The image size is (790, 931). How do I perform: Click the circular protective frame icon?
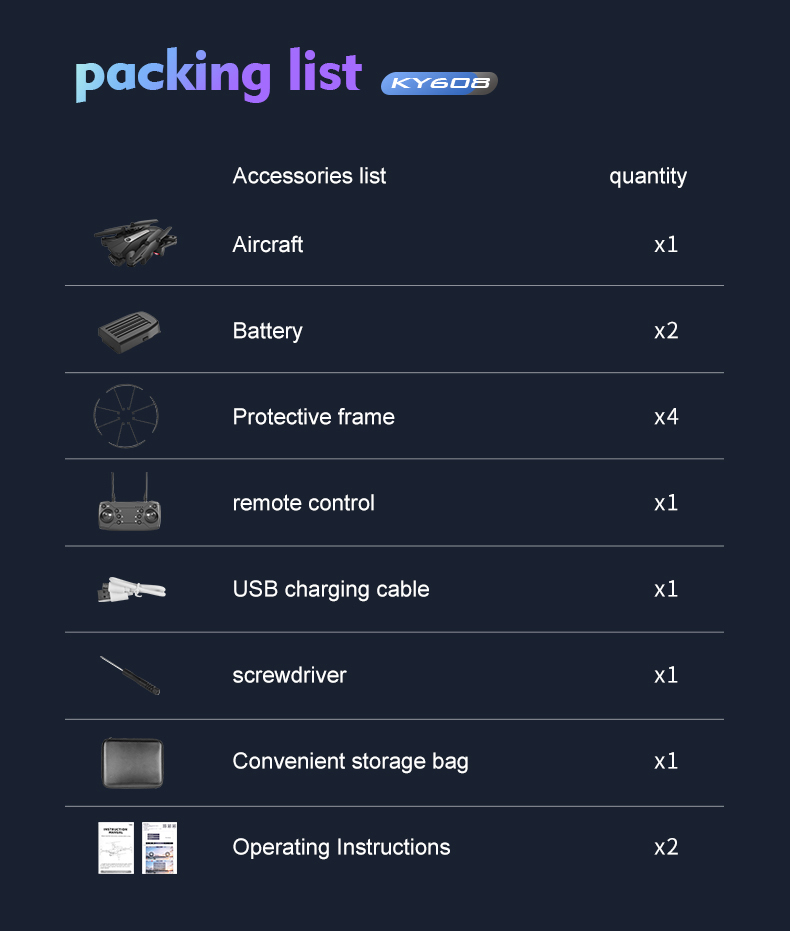[x=126, y=416]
